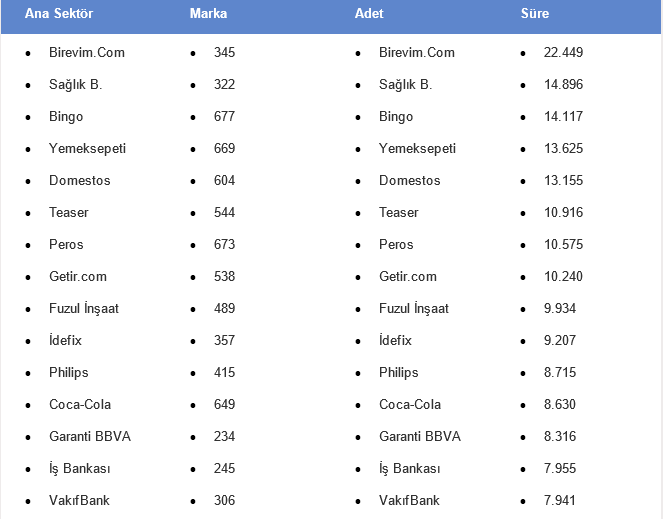Select the 10.916 duration value

[563, 212]
